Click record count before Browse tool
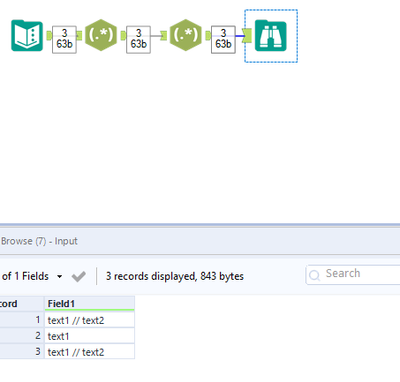 click(x=223, y=39)
